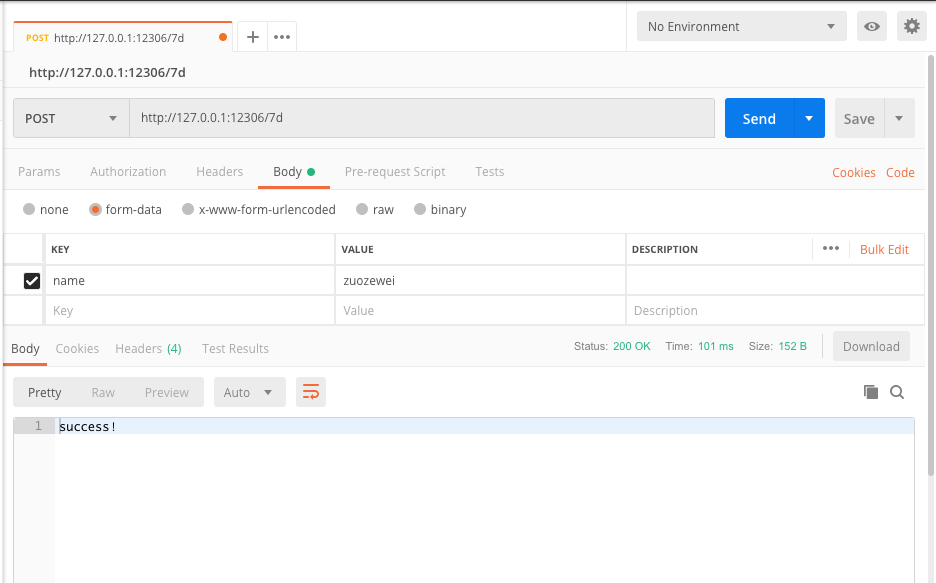Screen dimensions: 936x583
Task: Click the Description placeholder field
Action: (775, 310)
